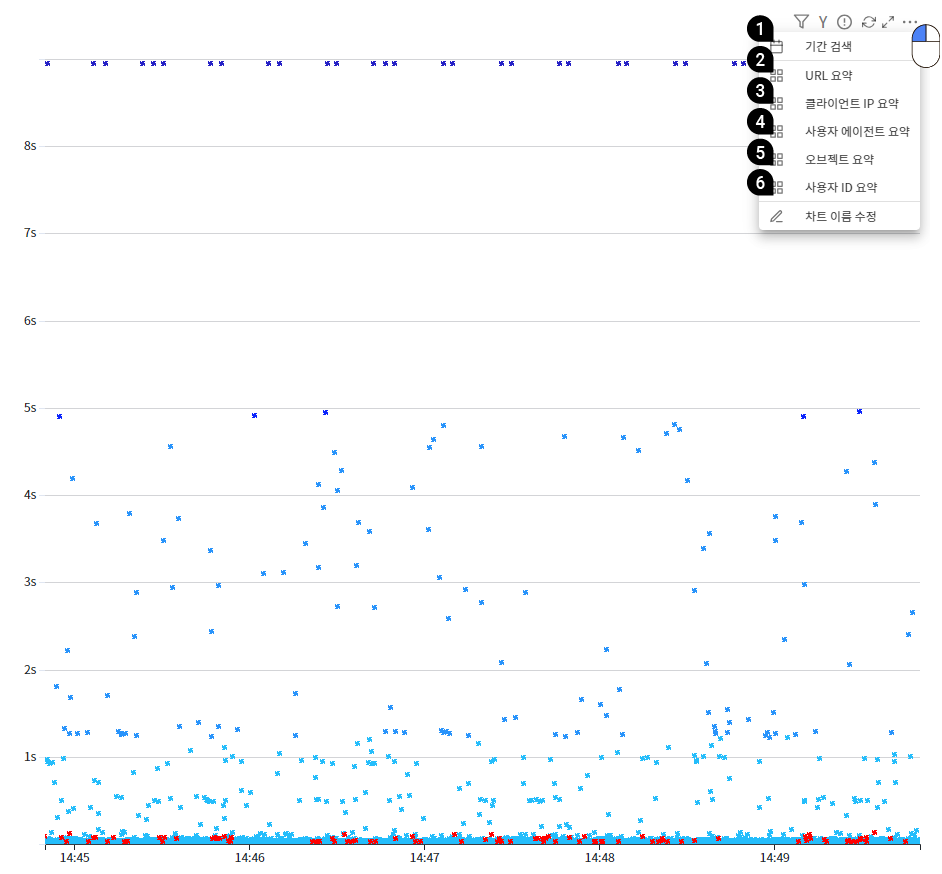This screenshot has width=942, height=874.
Task: Click the 5s label on the vertical axis
Action: [30, 408]
